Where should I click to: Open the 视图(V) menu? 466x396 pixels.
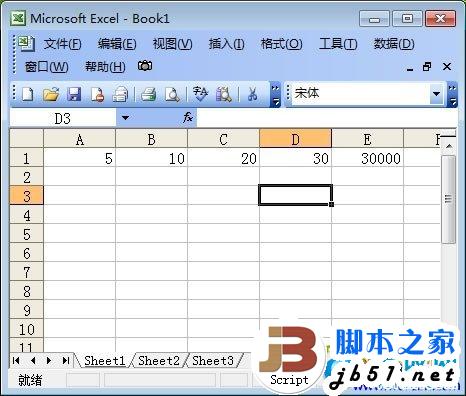point(172,44)
